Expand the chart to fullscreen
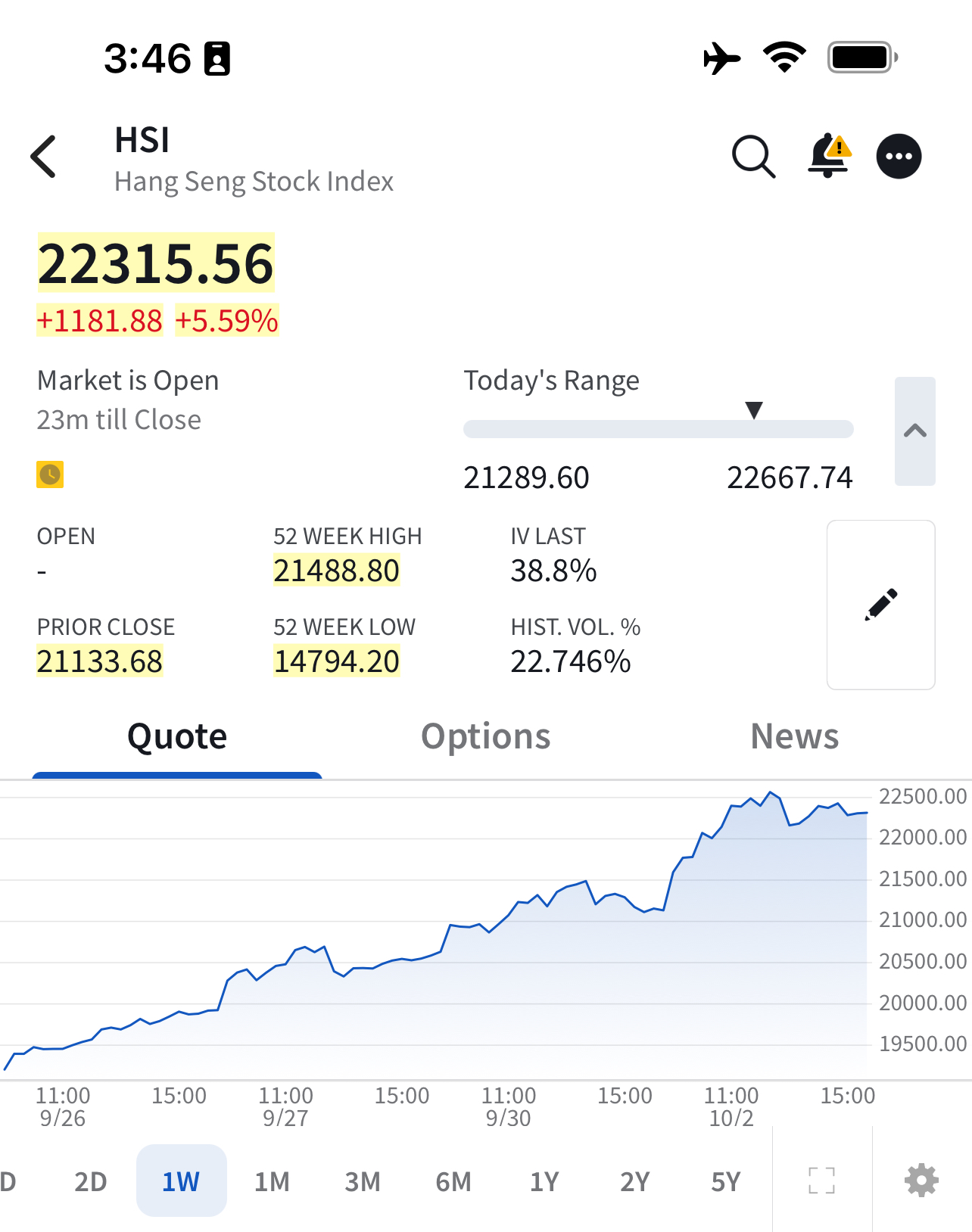Image resolution: width=972 pixels, height=1232 pixels. tap(821, 1180)
